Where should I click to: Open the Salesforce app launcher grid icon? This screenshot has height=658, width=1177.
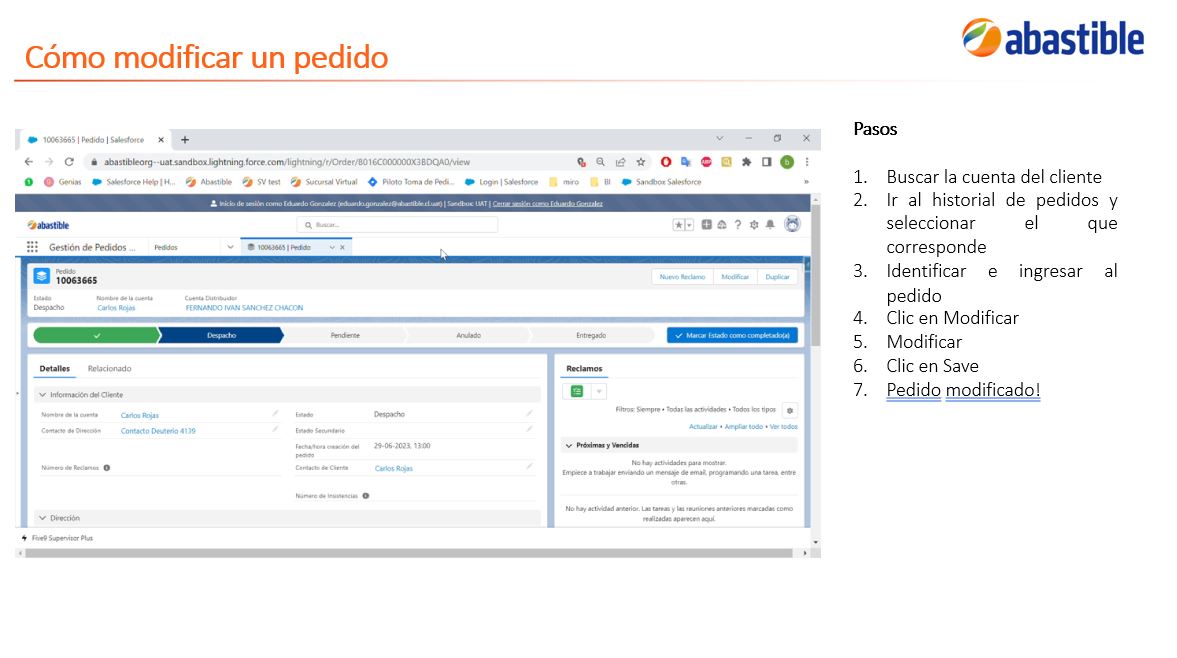tap(32, 247)
